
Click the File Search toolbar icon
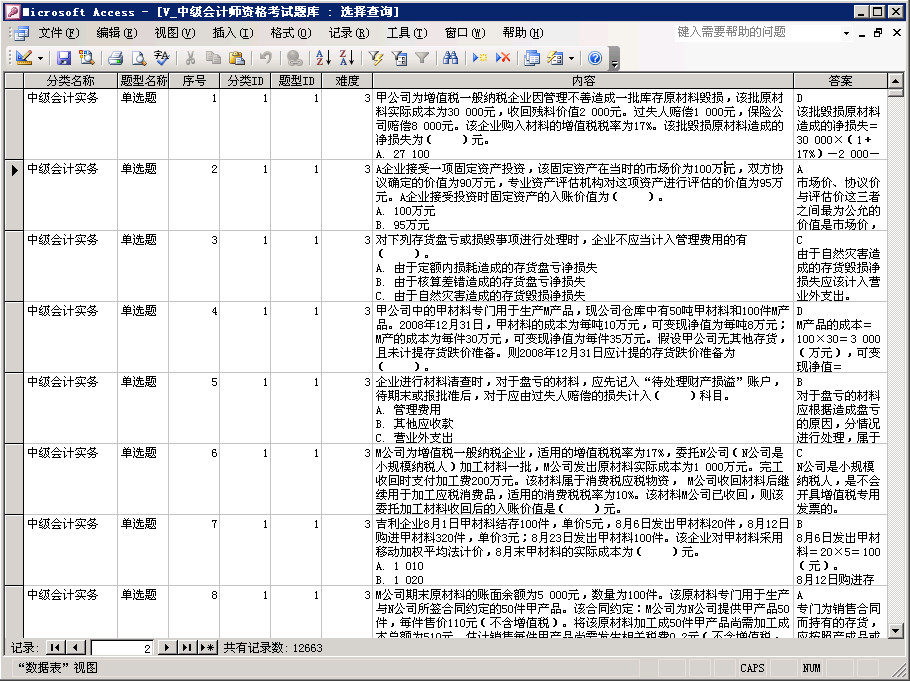(86, 57)
